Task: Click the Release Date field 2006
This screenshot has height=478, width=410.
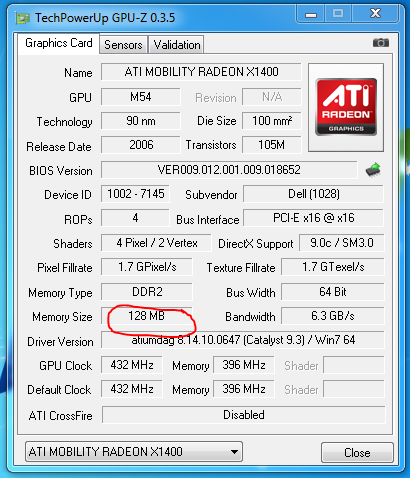Action: point(141,145)
